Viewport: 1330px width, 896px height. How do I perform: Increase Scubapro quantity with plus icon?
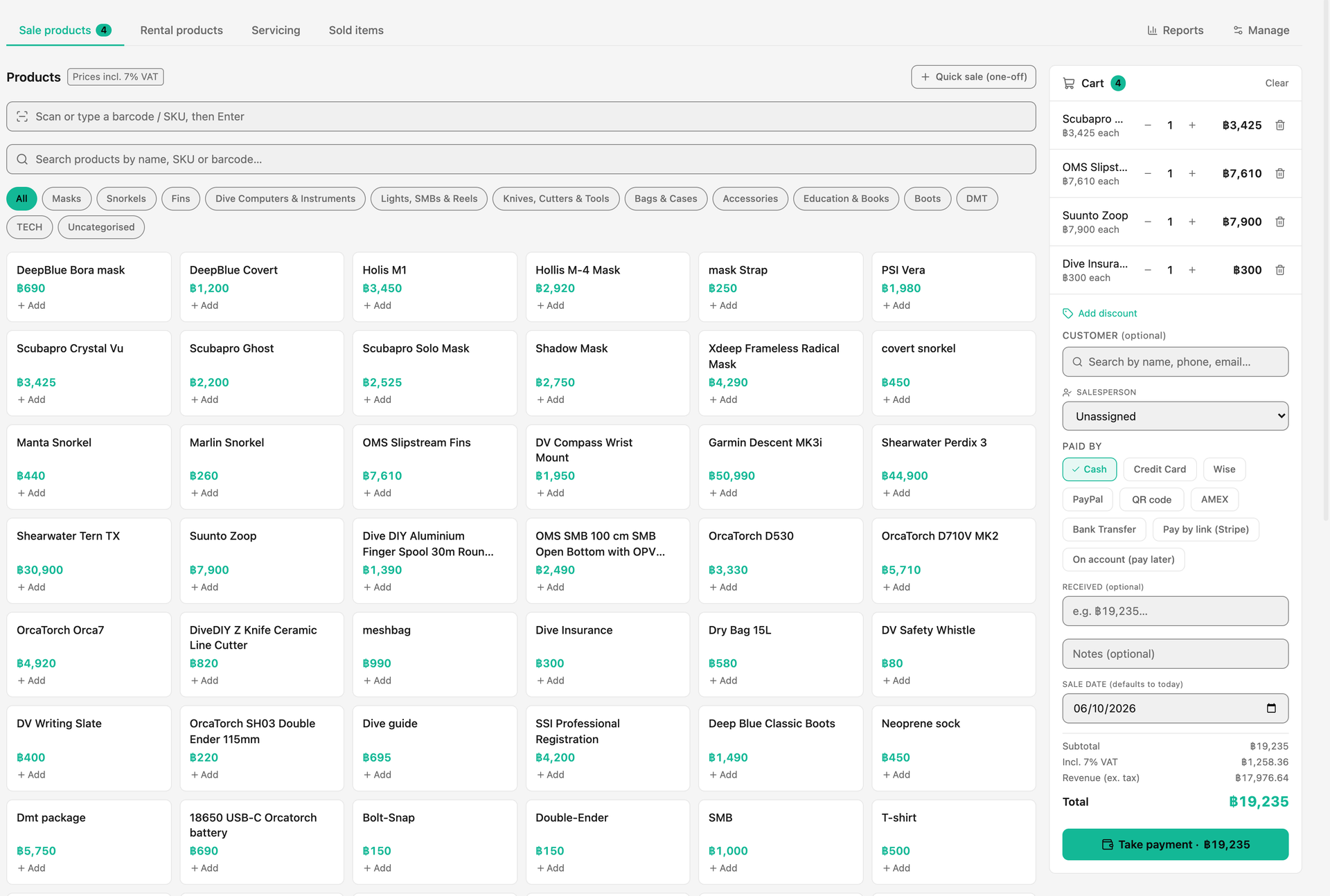(x=1192, y=125)
